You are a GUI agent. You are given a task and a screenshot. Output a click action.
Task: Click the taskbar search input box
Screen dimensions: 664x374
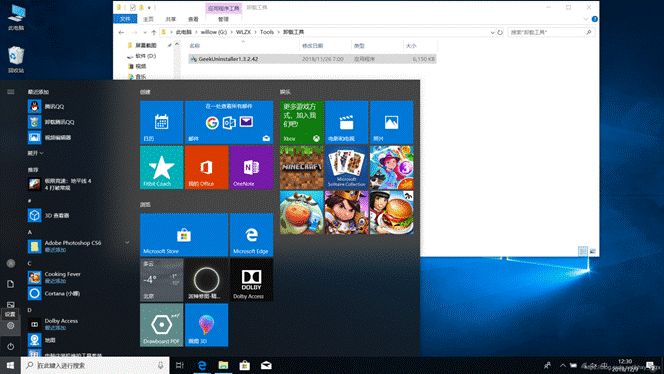point(95,365)
